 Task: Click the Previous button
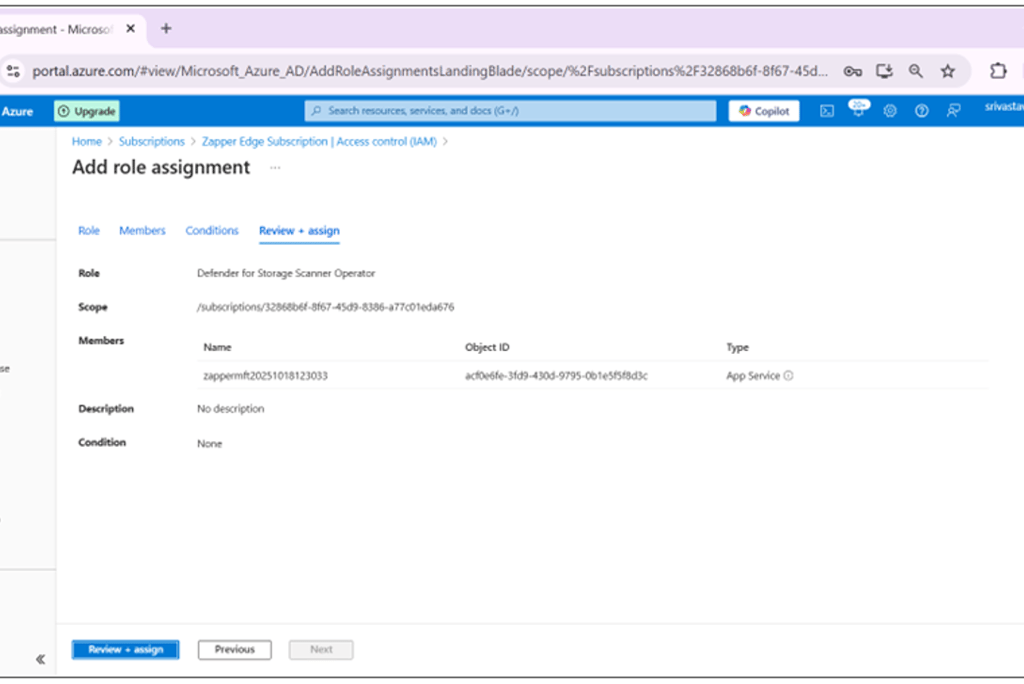pos(234,650)
